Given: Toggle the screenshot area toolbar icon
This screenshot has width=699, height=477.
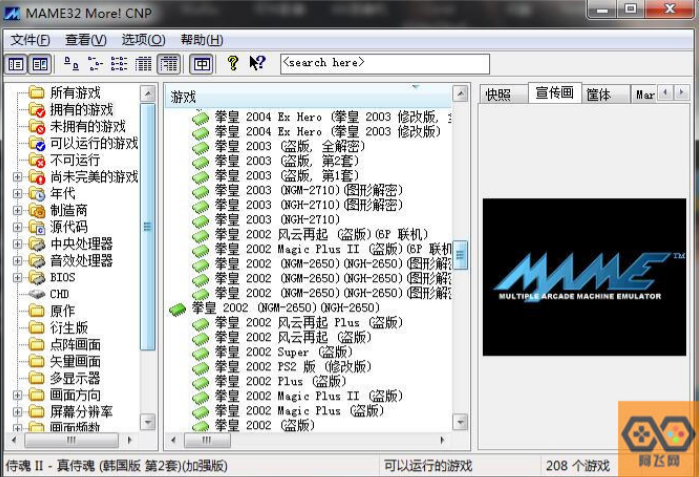Looking at the screenshot, I should pyautogui.click(x=40, y=64).
